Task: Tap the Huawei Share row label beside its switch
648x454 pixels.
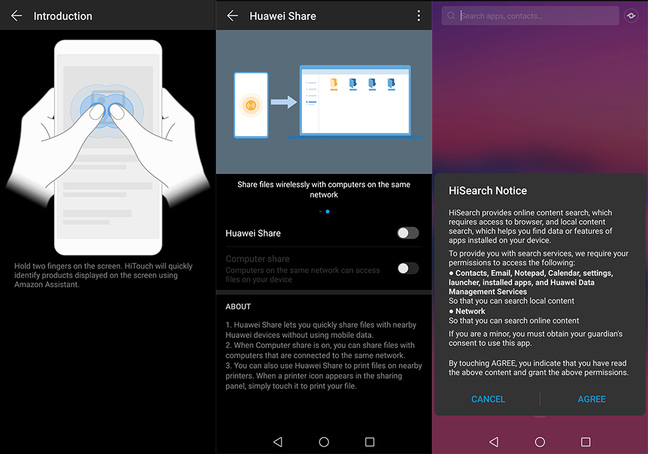Action: (x=253, y=233)
